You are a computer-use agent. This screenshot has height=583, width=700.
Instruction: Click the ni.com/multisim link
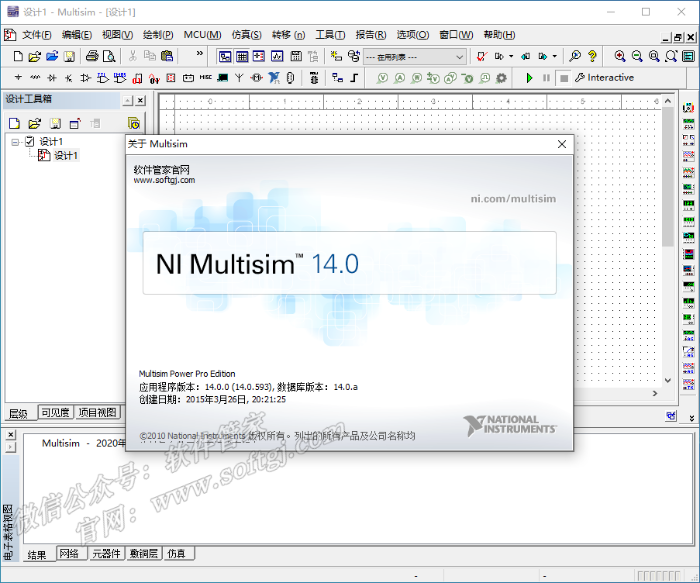point(513,199)
